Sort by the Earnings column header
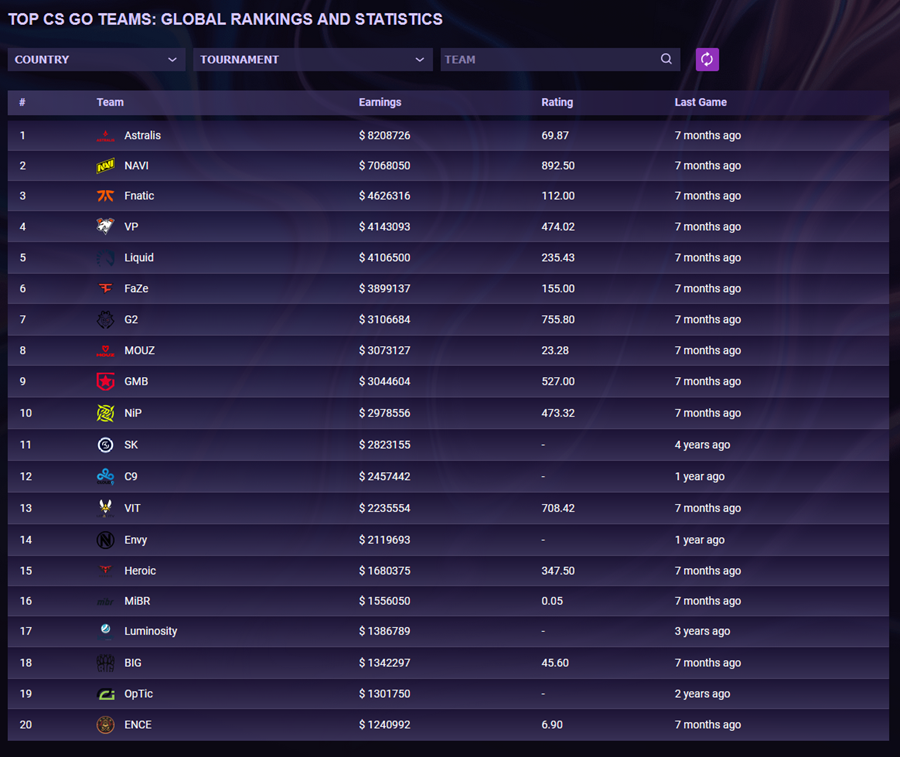This screenshot has width=900, height=757. coord(380,102)
